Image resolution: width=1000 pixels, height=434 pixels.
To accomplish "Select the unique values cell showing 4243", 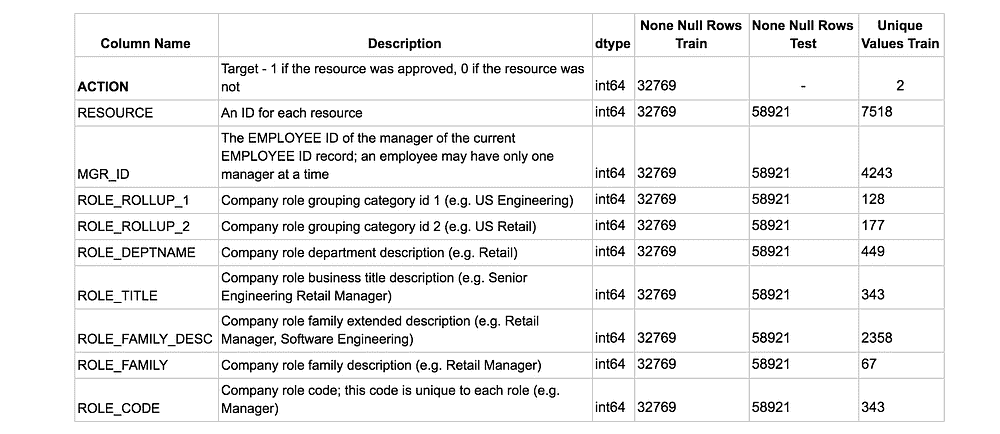I will pyautogui.click(x=876, y=173).
